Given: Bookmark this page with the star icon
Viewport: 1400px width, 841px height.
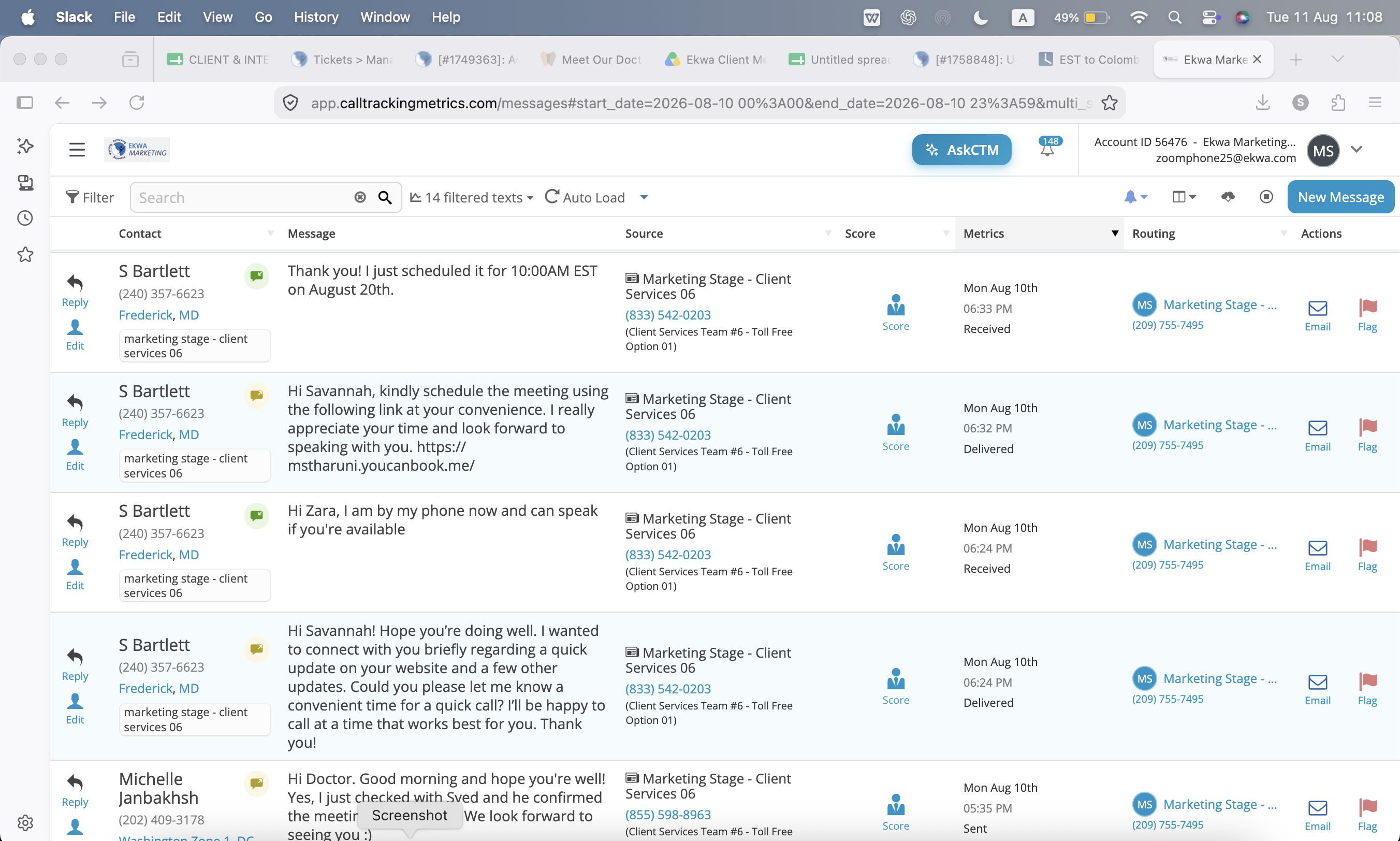Looking at the screenshot, I should click(x=1109, y=103).
